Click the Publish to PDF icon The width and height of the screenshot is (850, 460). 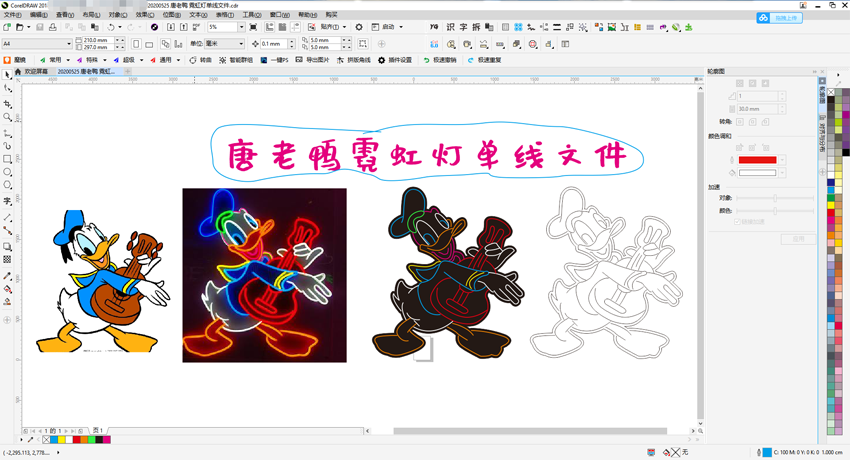pyautogui.click(x=196, y=27)
